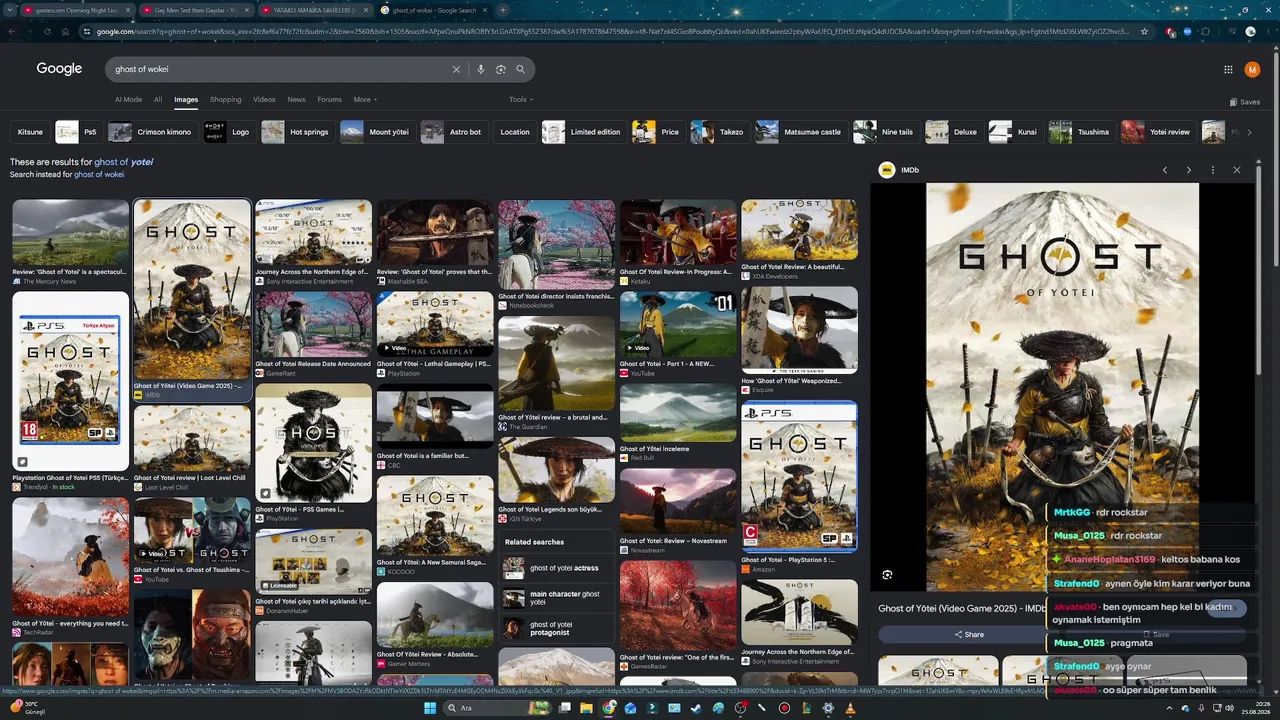Open the Google apps grid

tap(1228, 69)
